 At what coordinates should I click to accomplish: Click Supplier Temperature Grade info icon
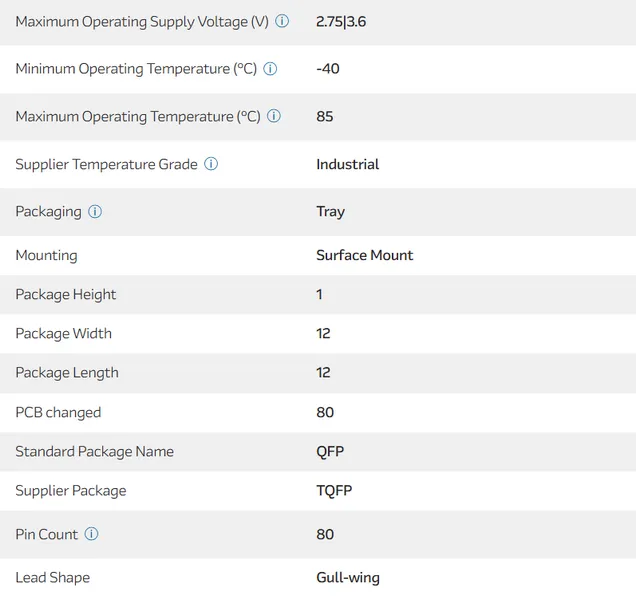click(x=211, y=164)
